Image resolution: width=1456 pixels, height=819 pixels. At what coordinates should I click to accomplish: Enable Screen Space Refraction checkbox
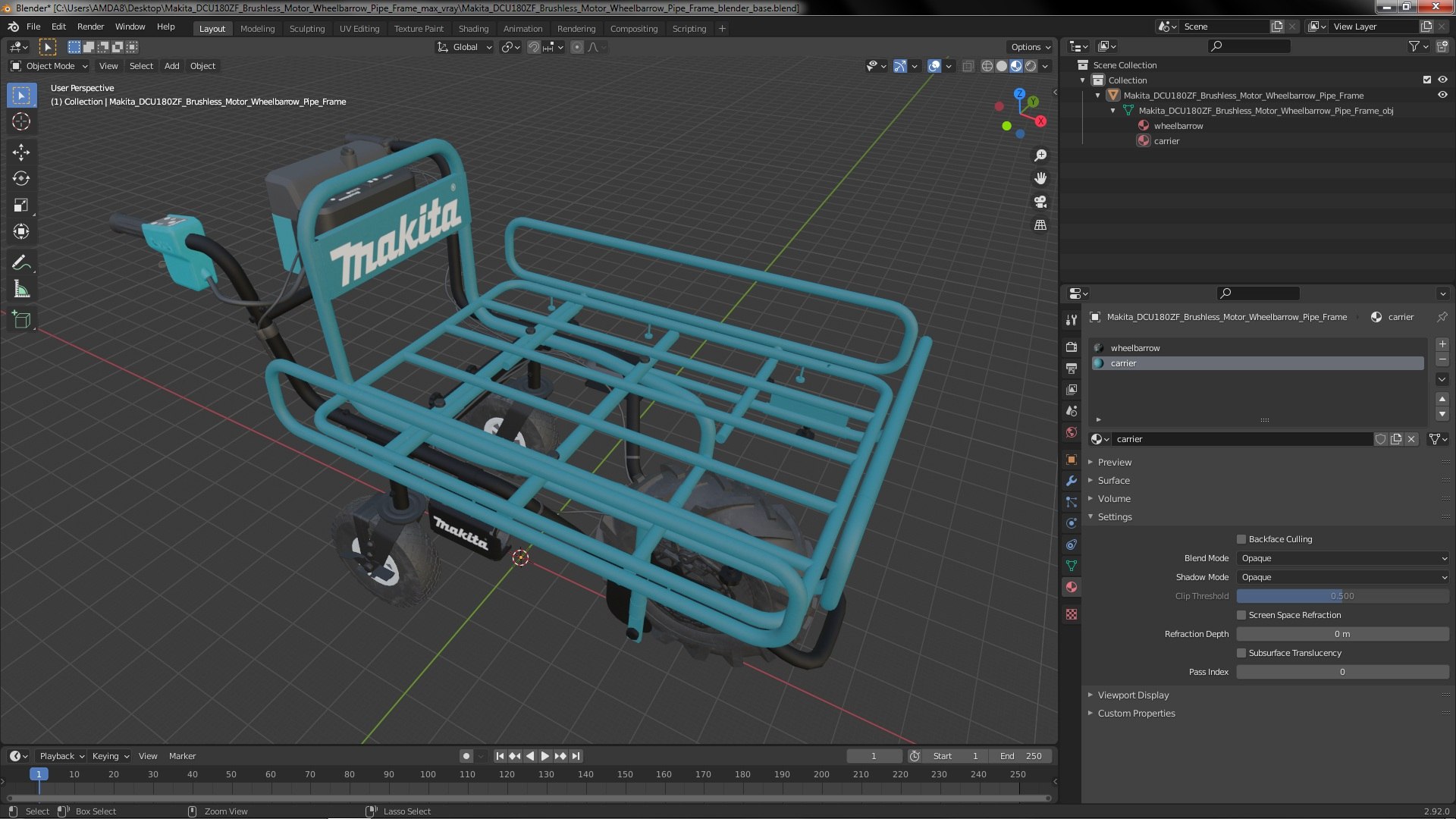[1241, 615]
